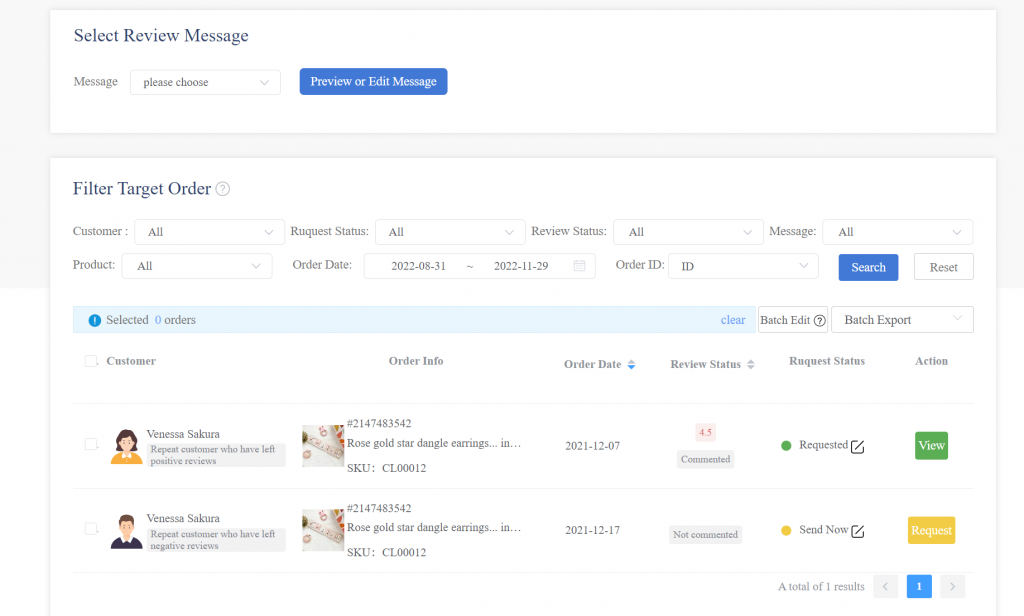Open the Message 'please choose' dropdown

coord(205,82)
